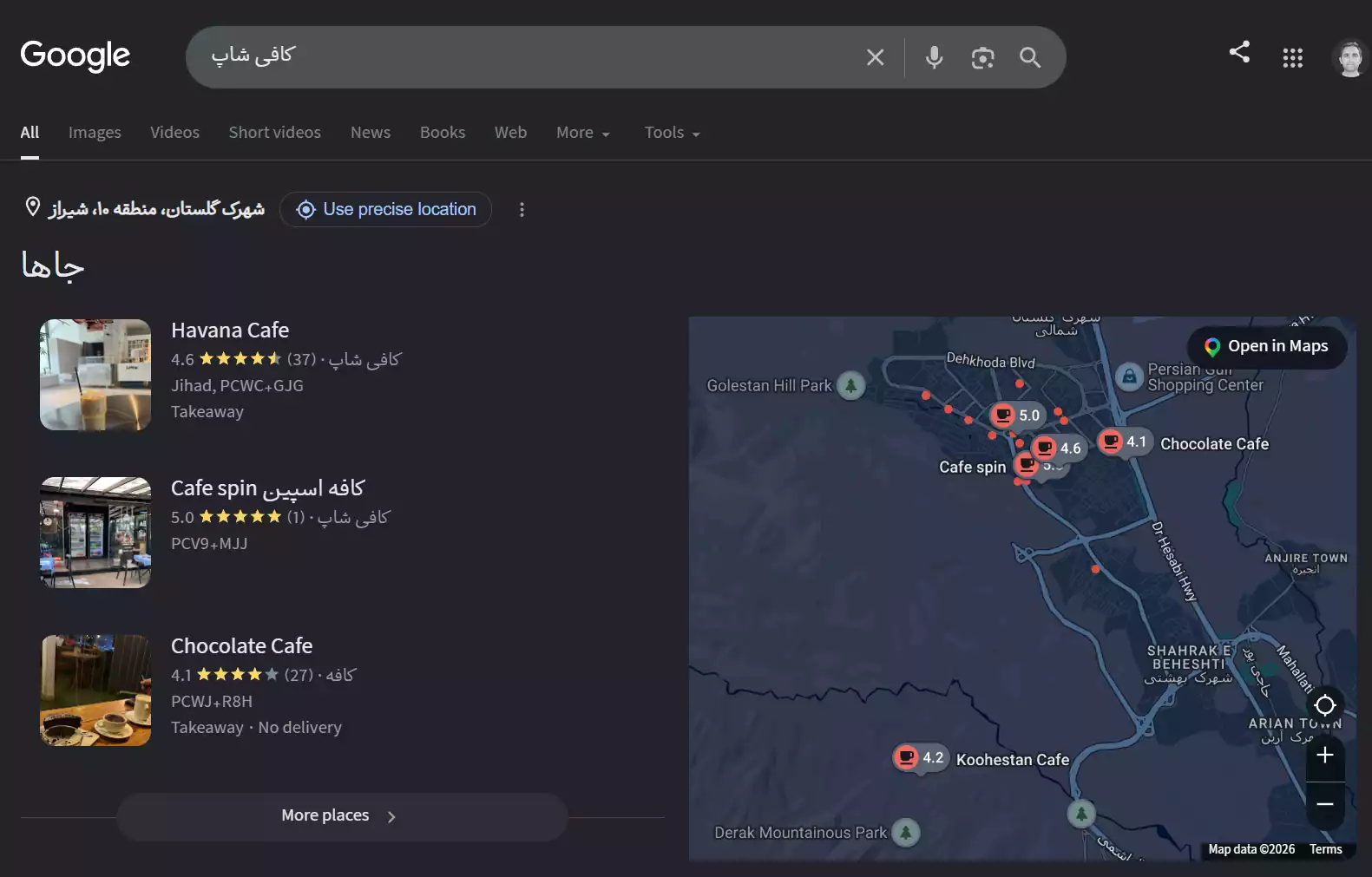The width and height of the screenshot is (1372, 877).
Task: Click the Cafe spin 5.0 rating stars
Action: (x=240, y=516)
